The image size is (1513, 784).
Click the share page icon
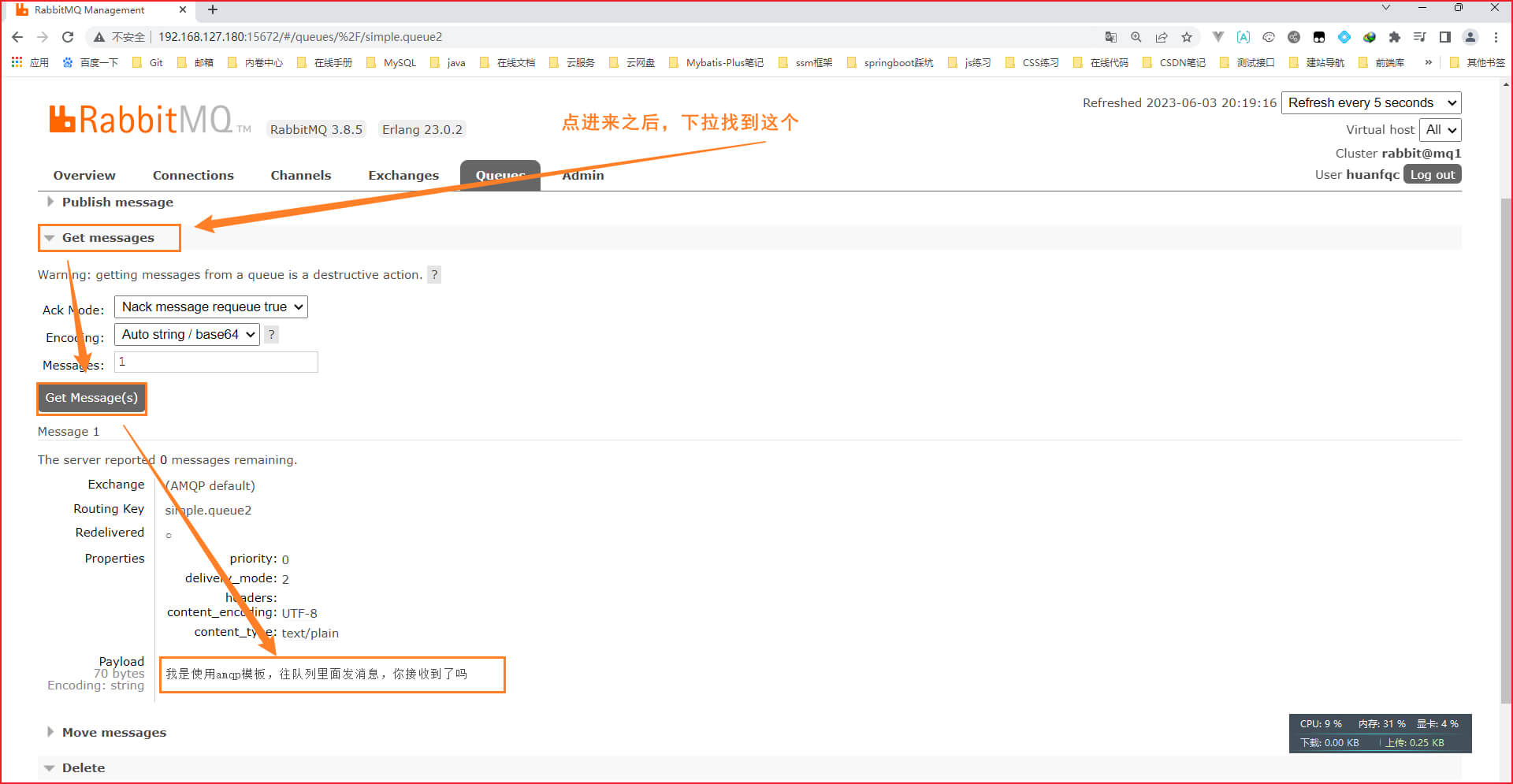1162,37
